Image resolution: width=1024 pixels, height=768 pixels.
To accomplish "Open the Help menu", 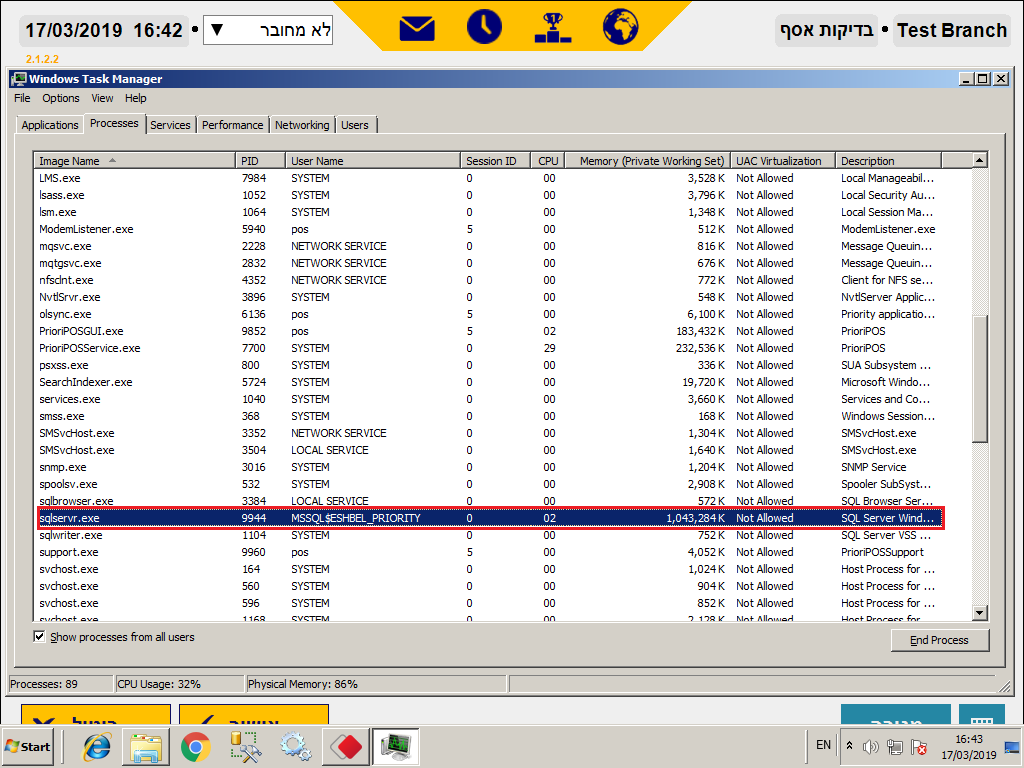I will click(x=136, y=98).
